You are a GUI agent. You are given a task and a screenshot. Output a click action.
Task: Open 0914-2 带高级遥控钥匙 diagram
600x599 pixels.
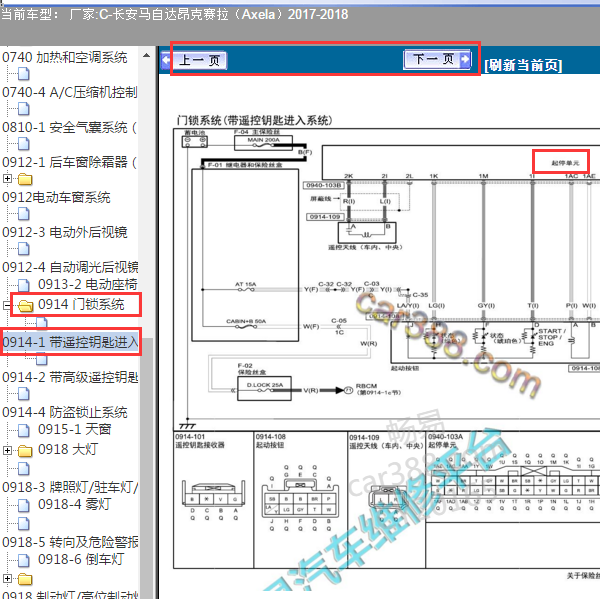pos(70,377)
